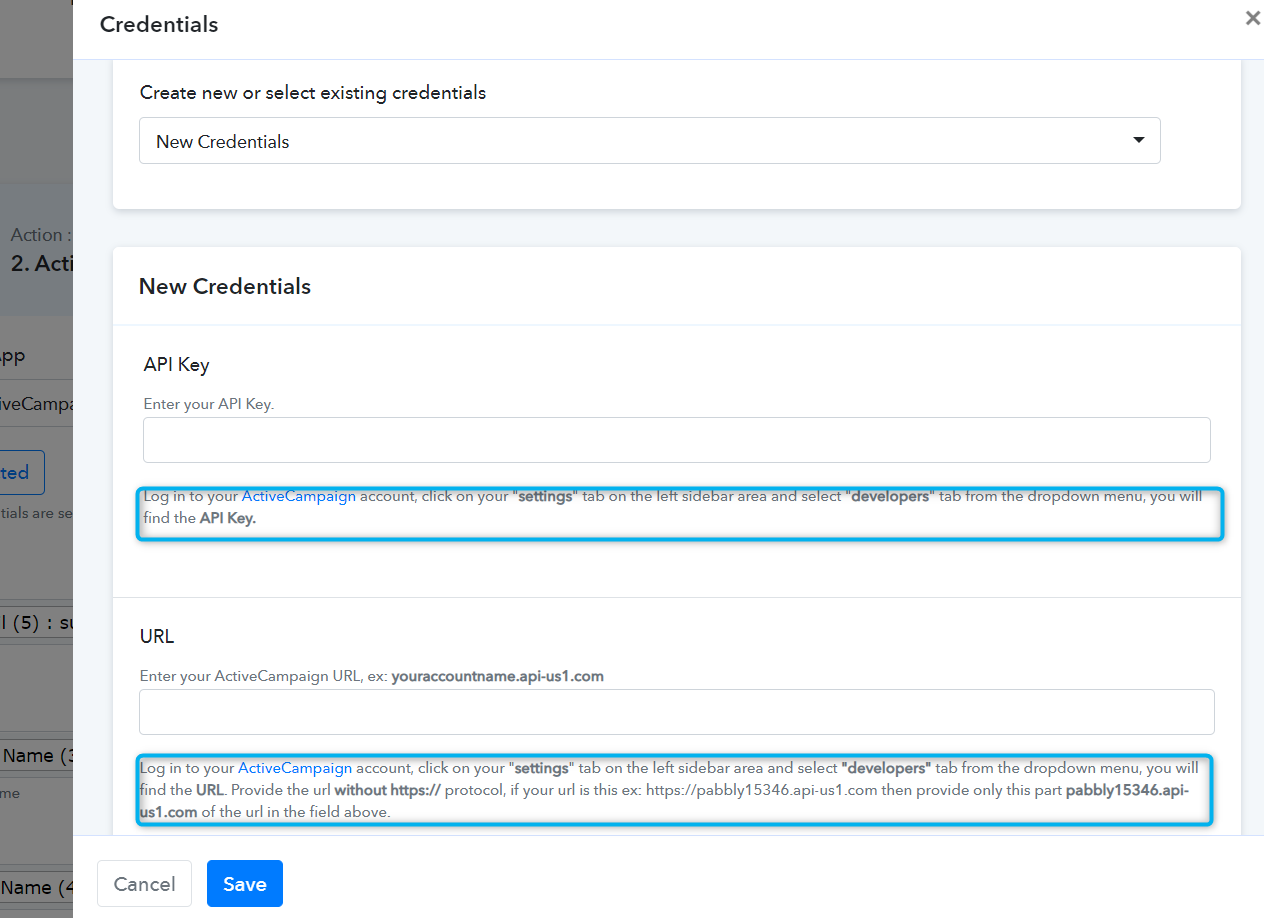The width and height of the screenshot is (1264, 918).
Task: Save the new credentials
Action: [244, 884]
